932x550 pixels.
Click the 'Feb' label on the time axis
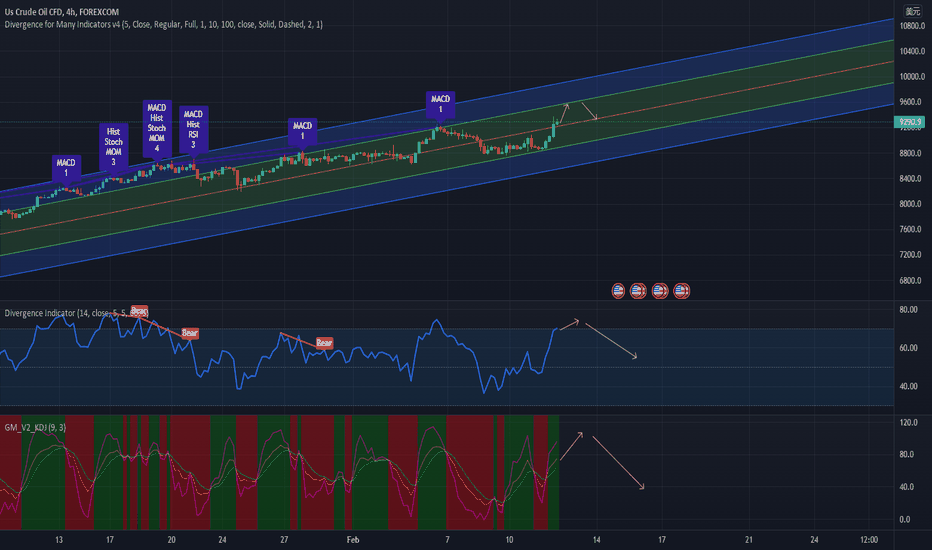click(x=353, y=540)
